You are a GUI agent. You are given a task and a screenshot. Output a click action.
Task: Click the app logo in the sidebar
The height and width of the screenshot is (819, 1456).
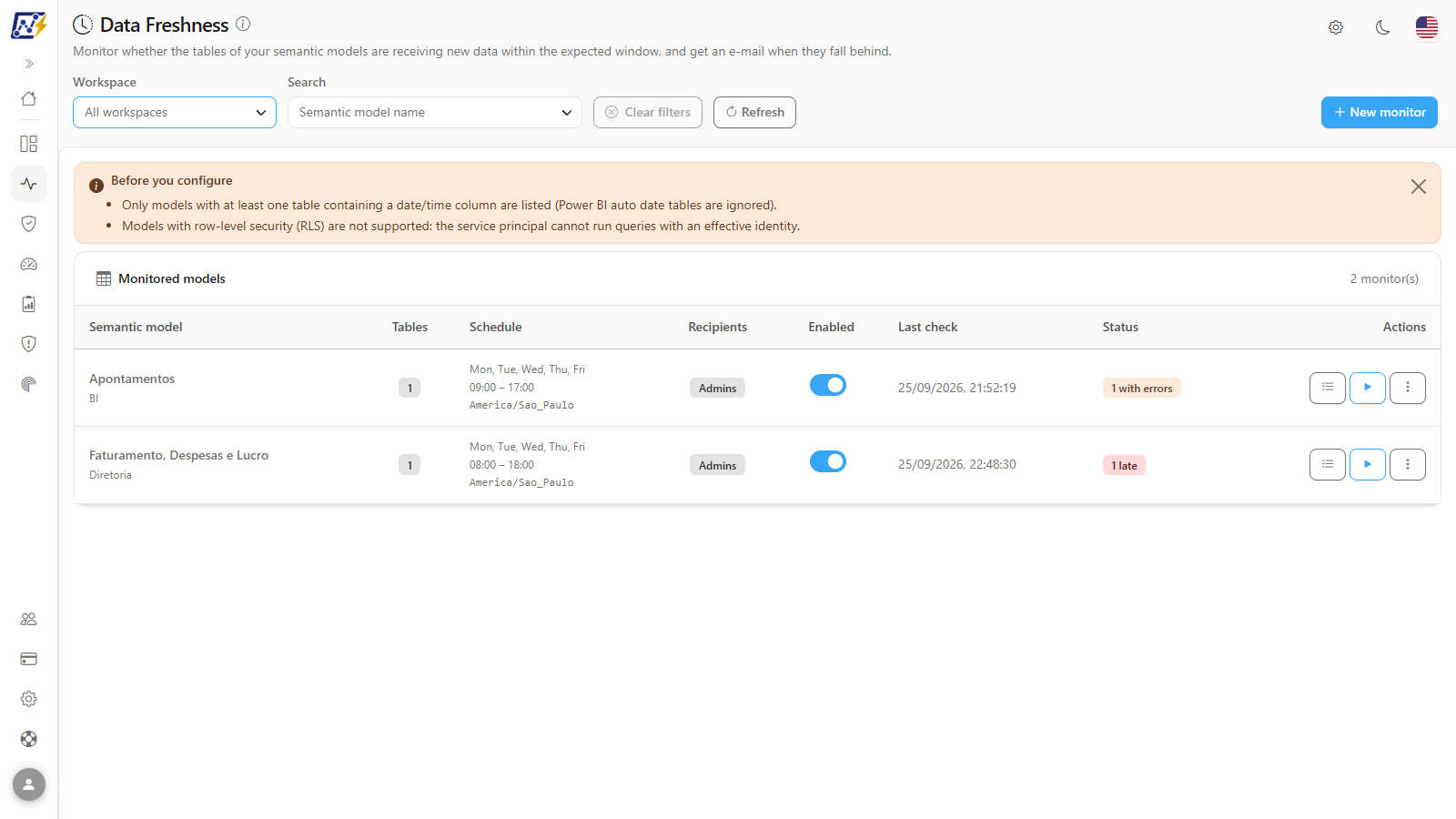28,25
